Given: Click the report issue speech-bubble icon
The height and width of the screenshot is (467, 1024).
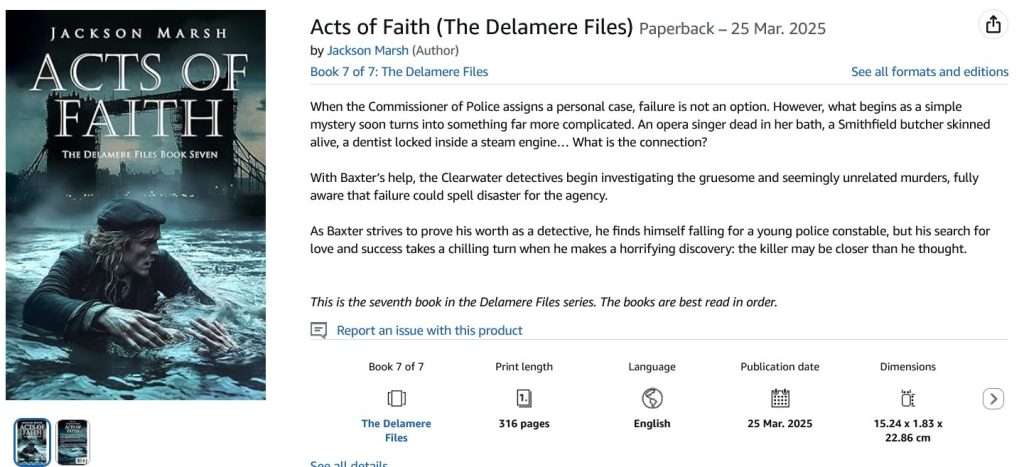Looking at the screenshot, I should pyautogui.click(x=319, y=330).
